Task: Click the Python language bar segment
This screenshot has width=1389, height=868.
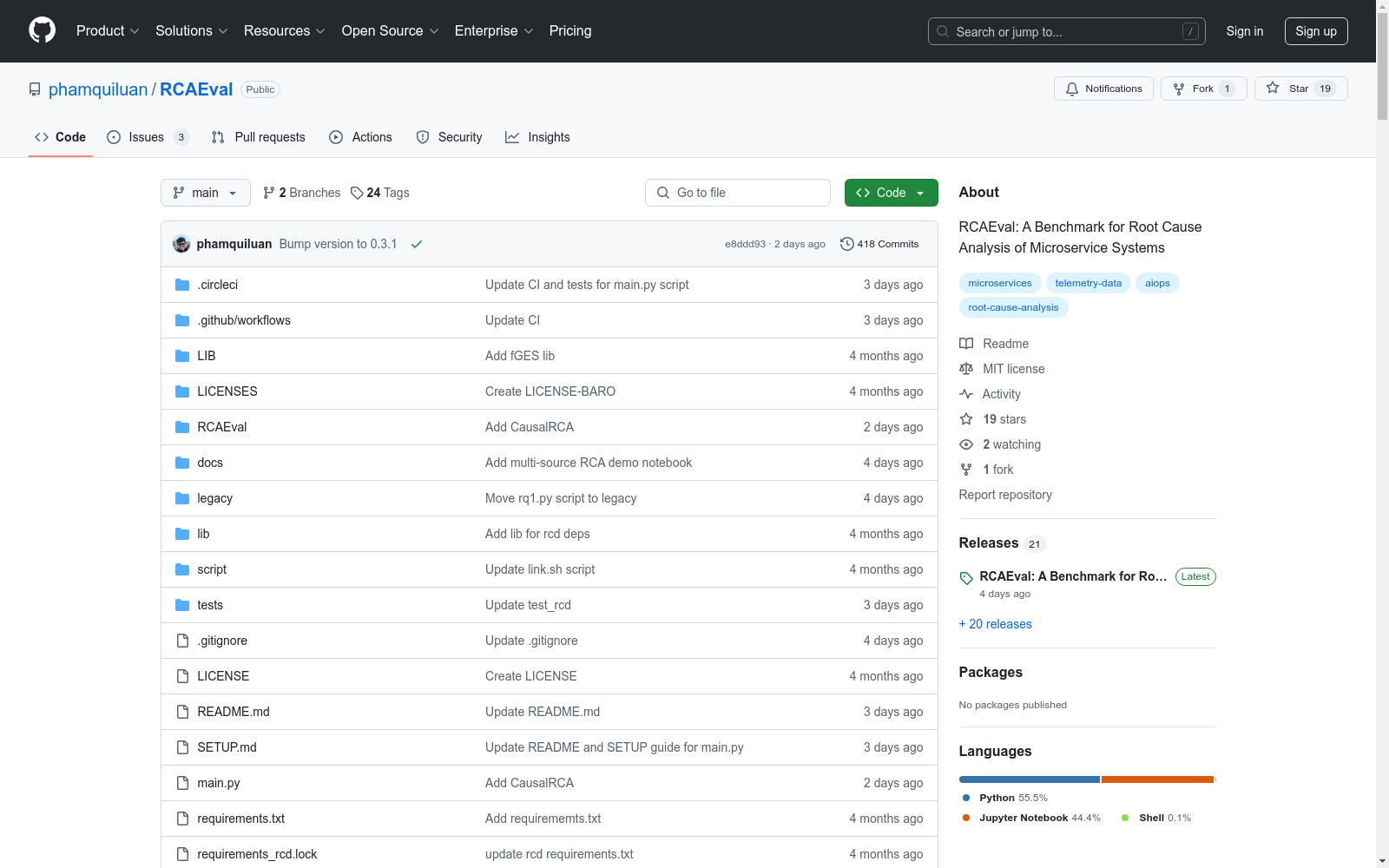Action: point(1030,779)
